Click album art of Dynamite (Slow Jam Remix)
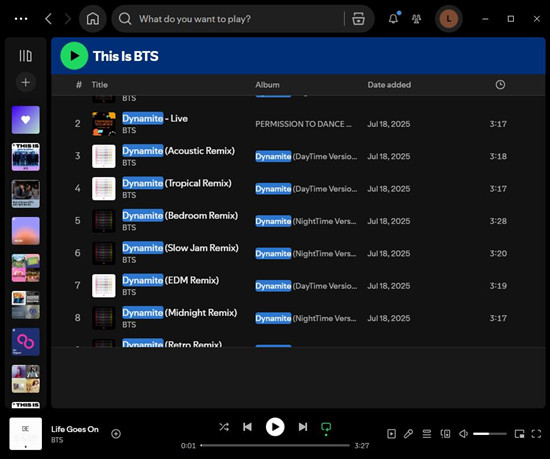550x459 pixels. tap(104, 253)
